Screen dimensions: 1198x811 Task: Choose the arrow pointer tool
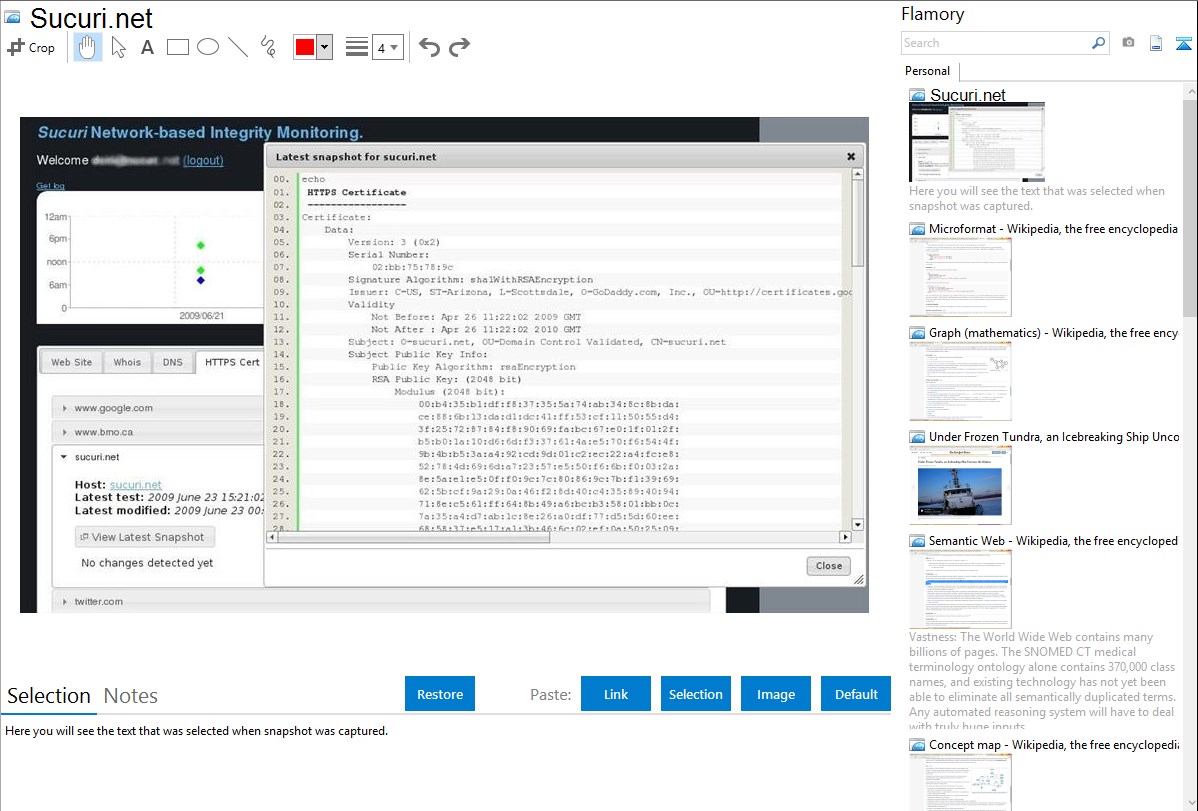tap(118, 47)
